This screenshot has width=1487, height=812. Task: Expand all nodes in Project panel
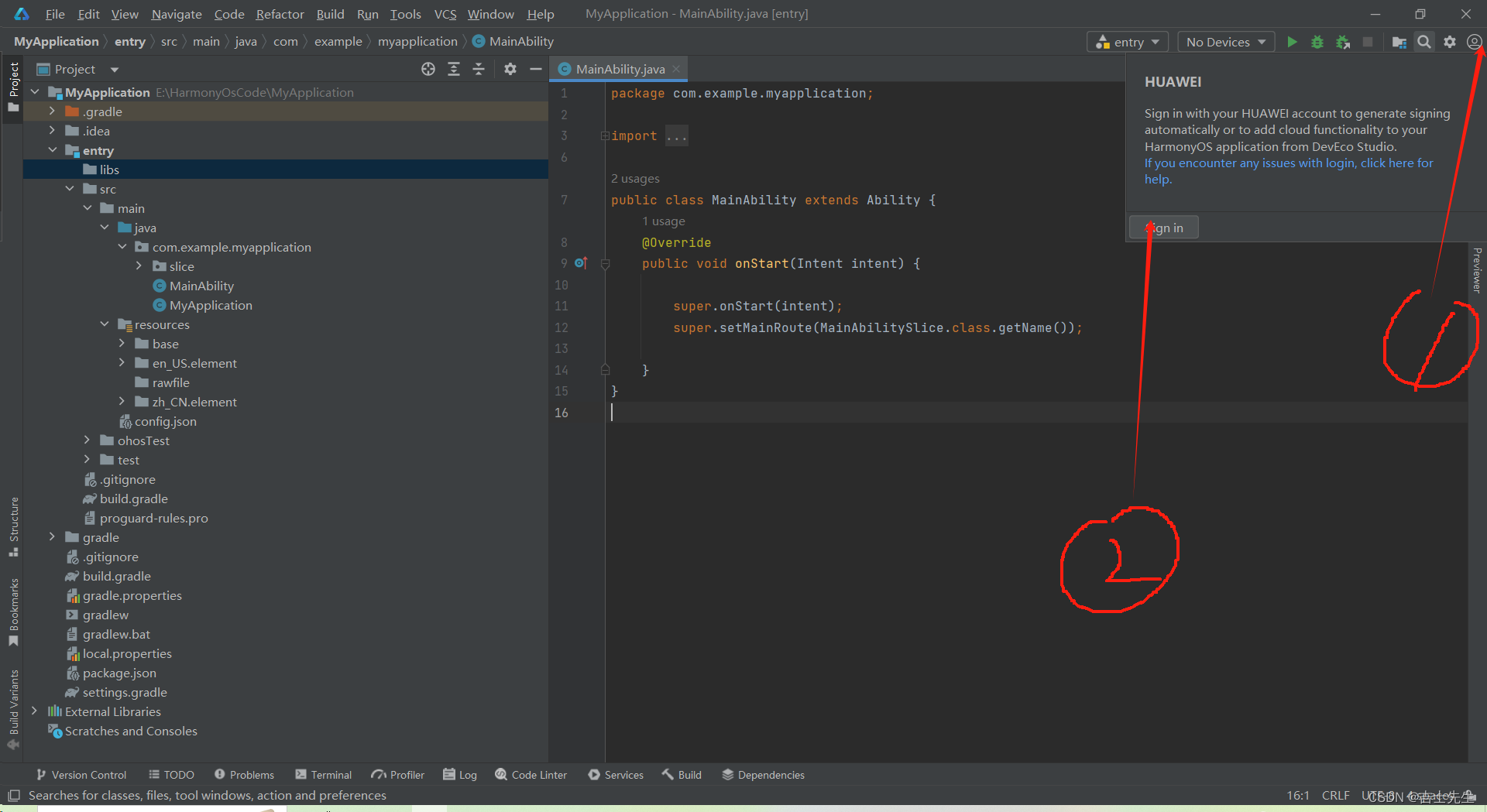[x=454, y=69]
